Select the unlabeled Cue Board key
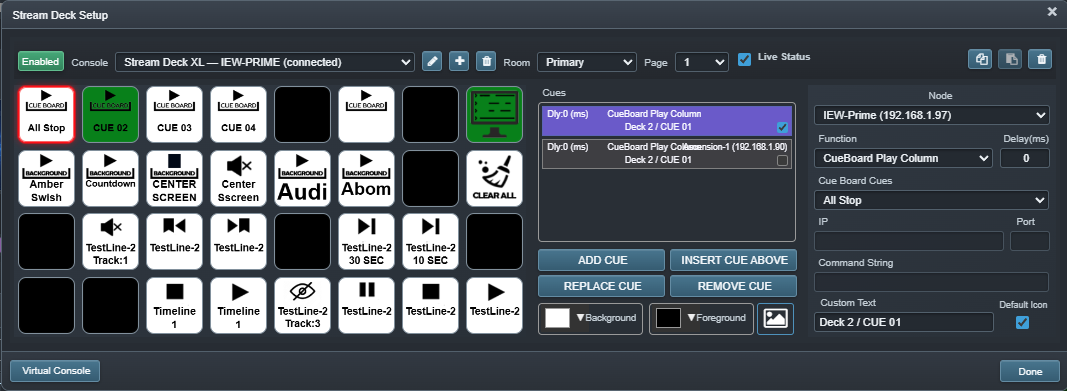Screen dimensions: 1067x391 [x=366, y=114]
